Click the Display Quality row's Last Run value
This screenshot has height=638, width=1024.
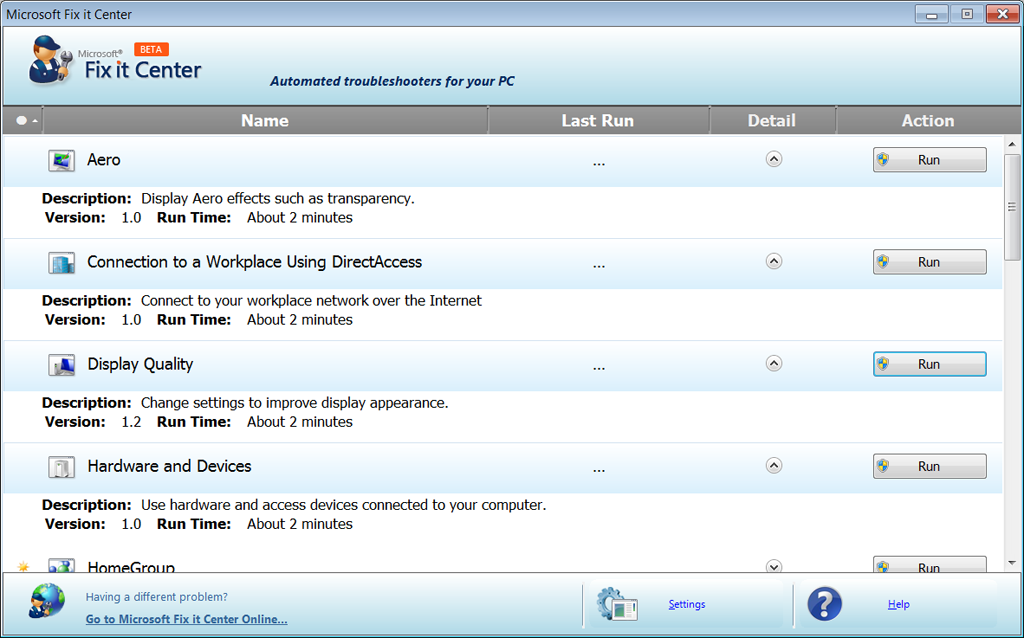click(599, 368)
